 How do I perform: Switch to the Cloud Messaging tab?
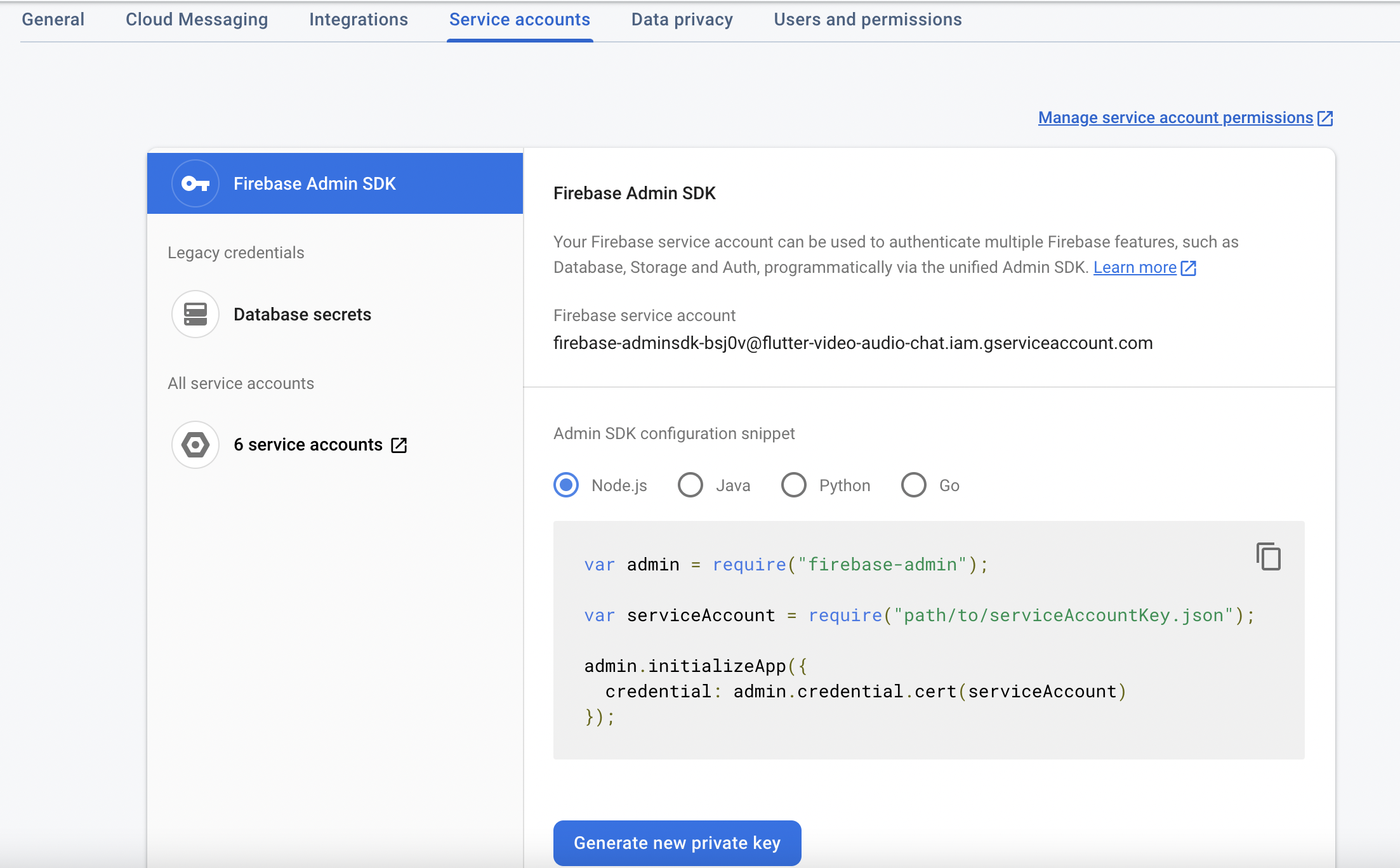click(x=197, y=20)
